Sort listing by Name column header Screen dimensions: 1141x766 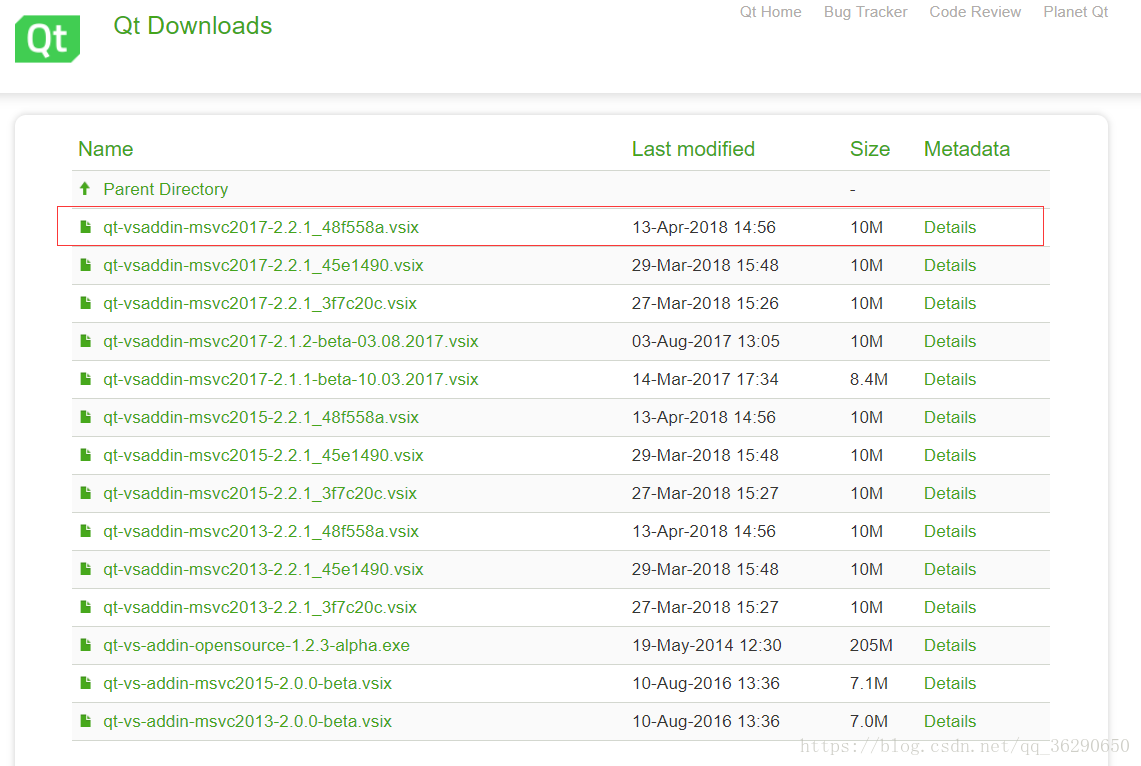coord(106,149)
